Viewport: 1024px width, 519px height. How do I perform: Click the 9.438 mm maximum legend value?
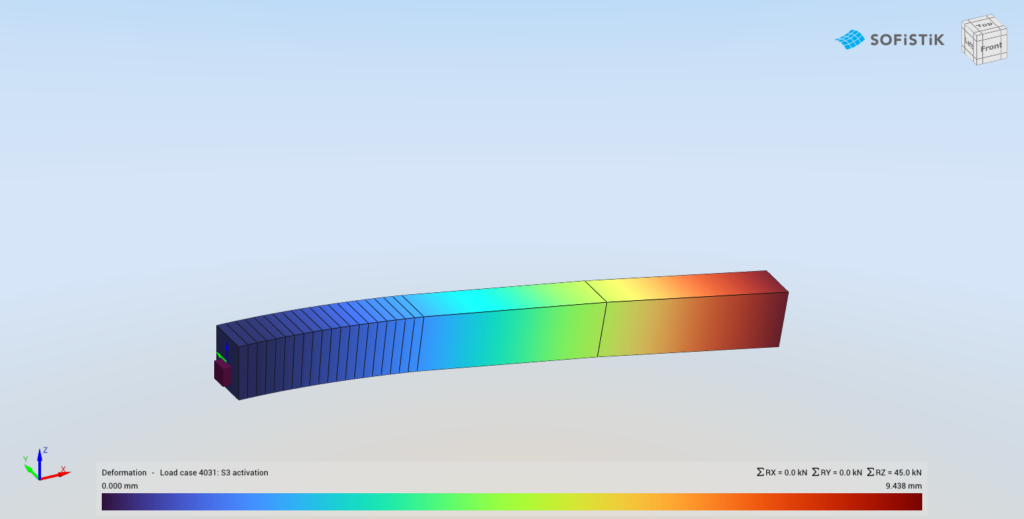903,485
